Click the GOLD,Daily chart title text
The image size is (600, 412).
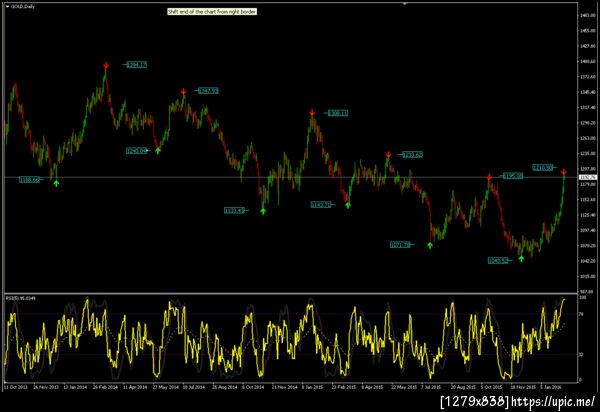23,7
